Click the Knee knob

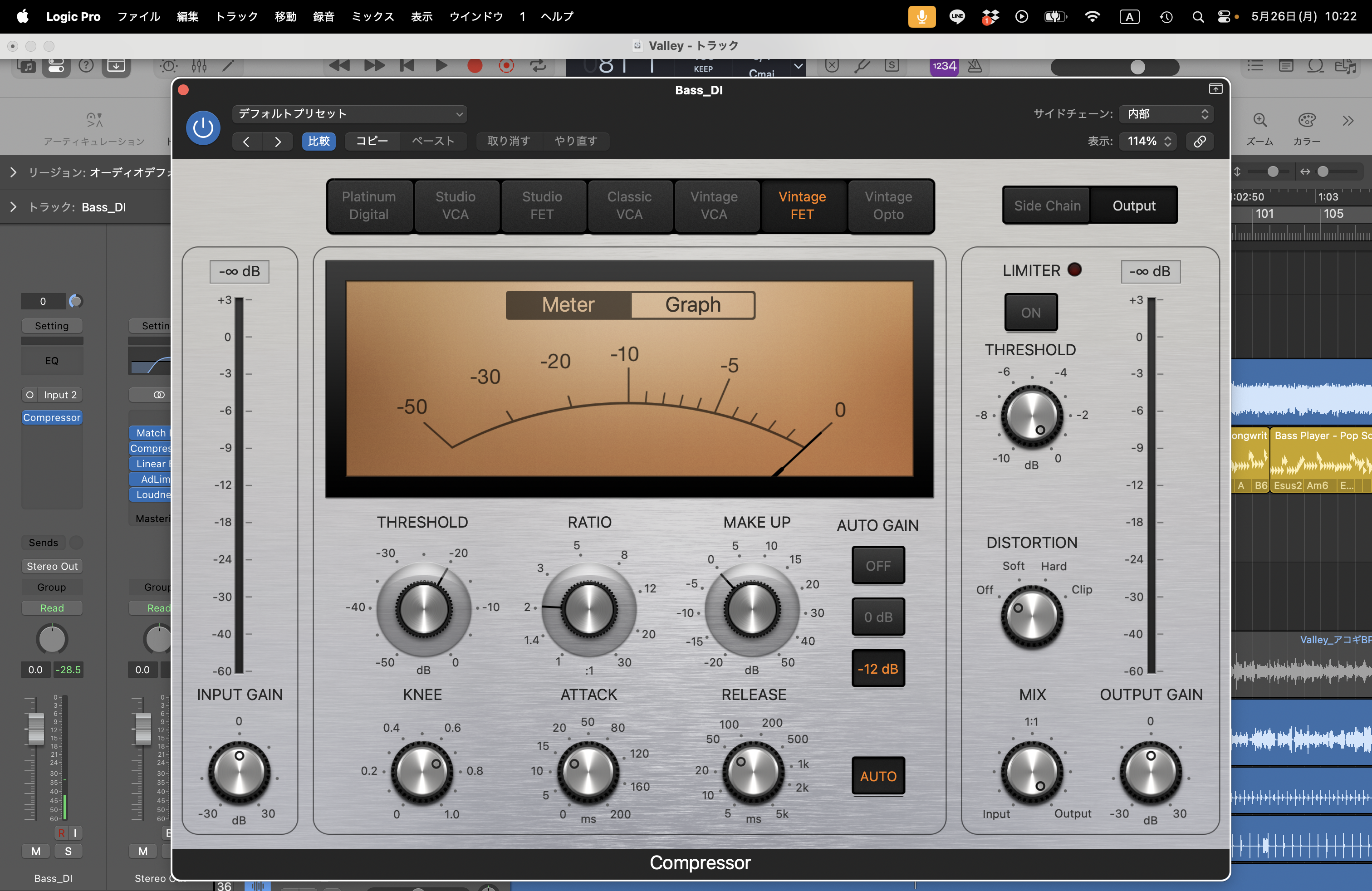point(422,772)
